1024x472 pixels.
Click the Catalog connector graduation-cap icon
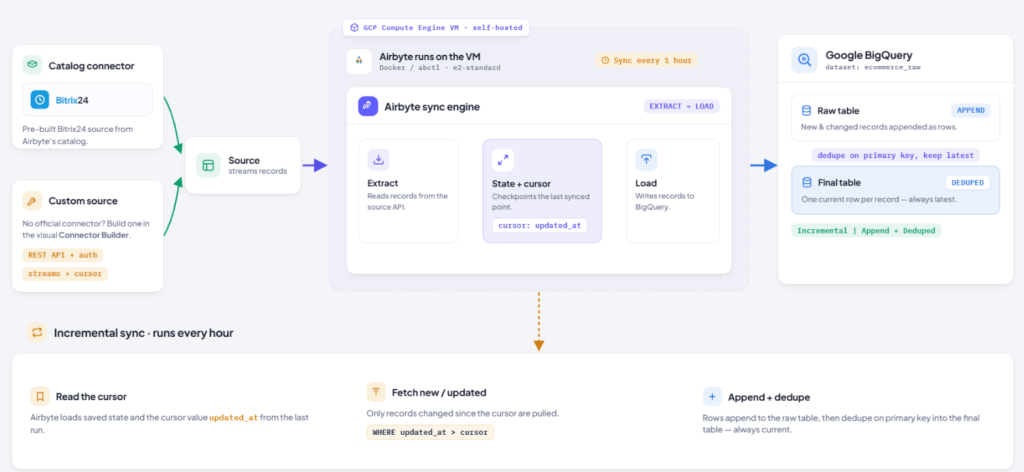[x=32, y=65]
